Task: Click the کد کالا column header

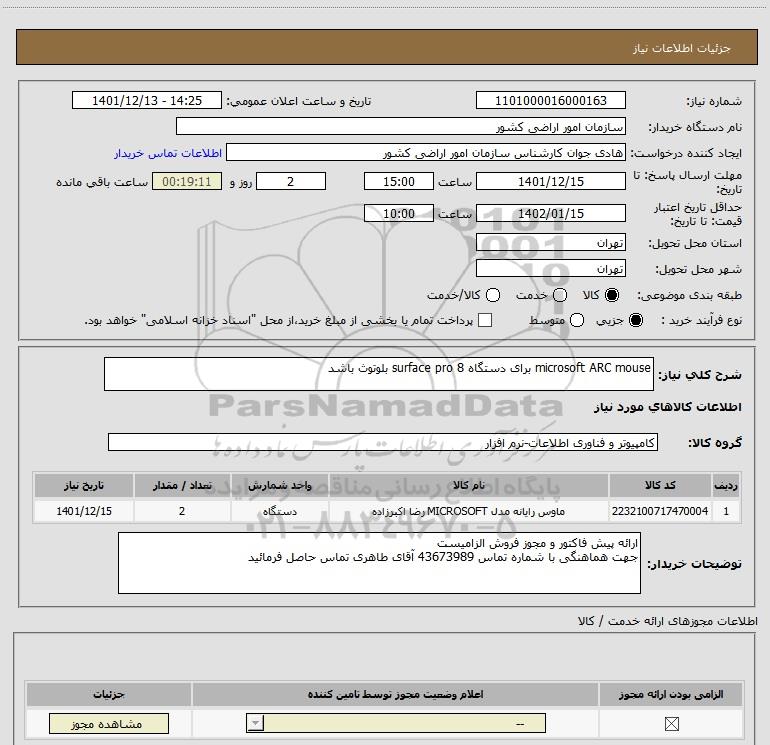Action: coord(660,486)
